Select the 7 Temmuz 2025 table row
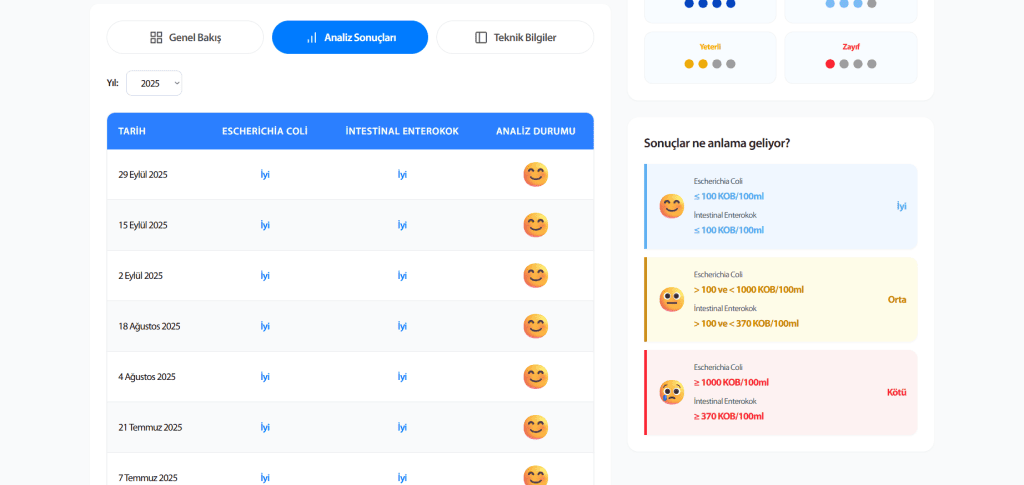Viewport: 1024px width, 485px height. pyautogui.click(x=350, y=476)
